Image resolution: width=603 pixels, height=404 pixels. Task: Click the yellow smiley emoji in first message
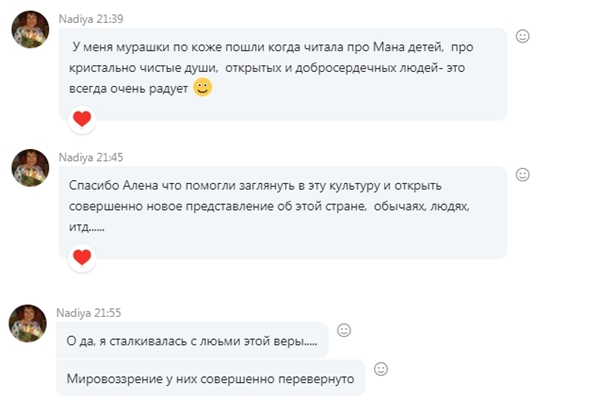(203, 88)
